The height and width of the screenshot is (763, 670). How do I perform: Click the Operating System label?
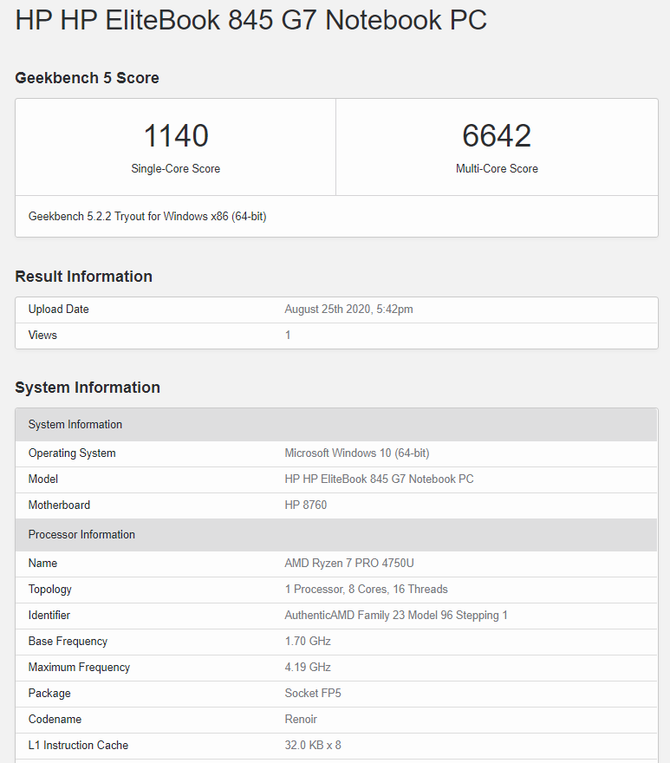click(x=72, y=453)
